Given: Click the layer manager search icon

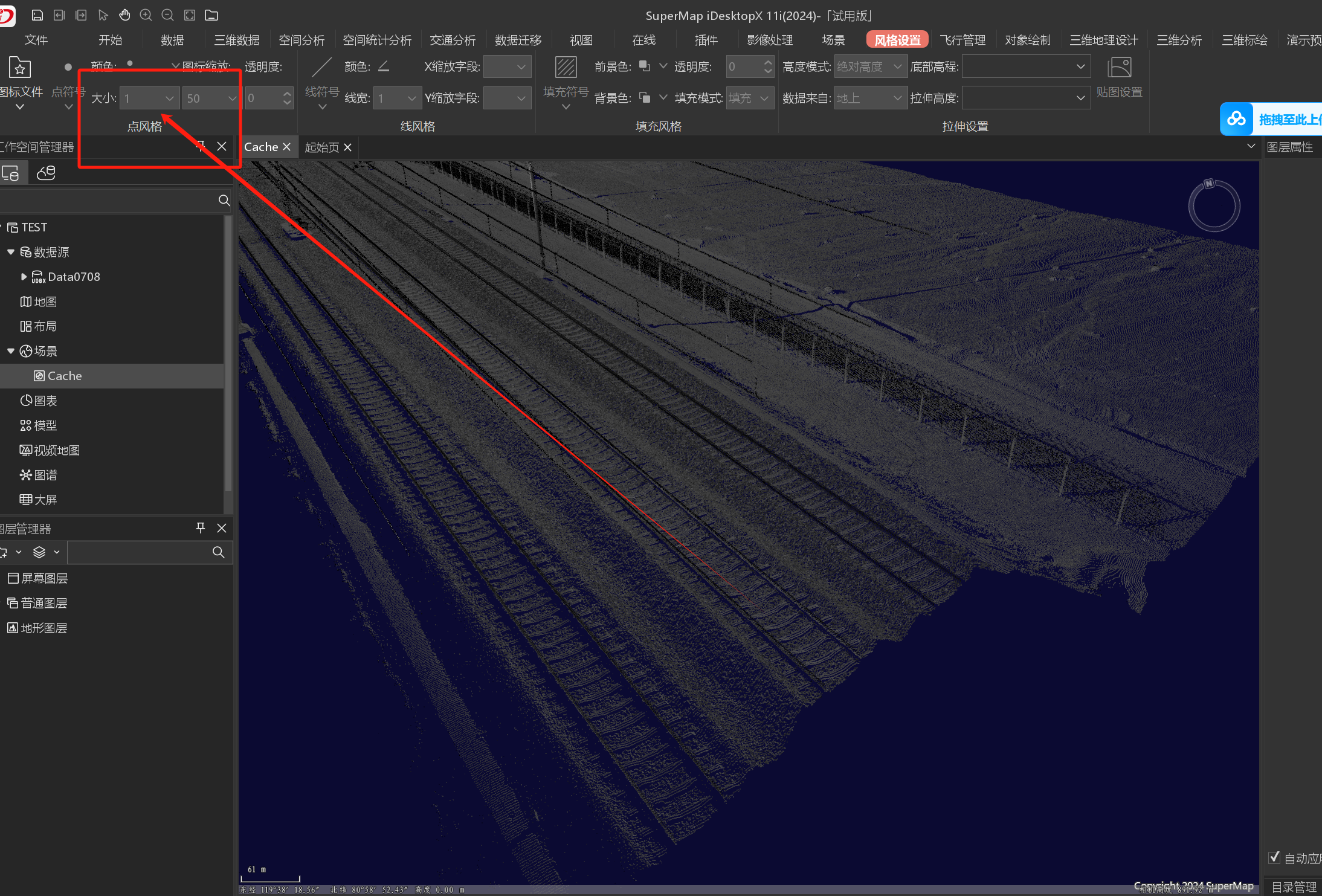Looking at the screenshot, I should [x=219, y=552].
